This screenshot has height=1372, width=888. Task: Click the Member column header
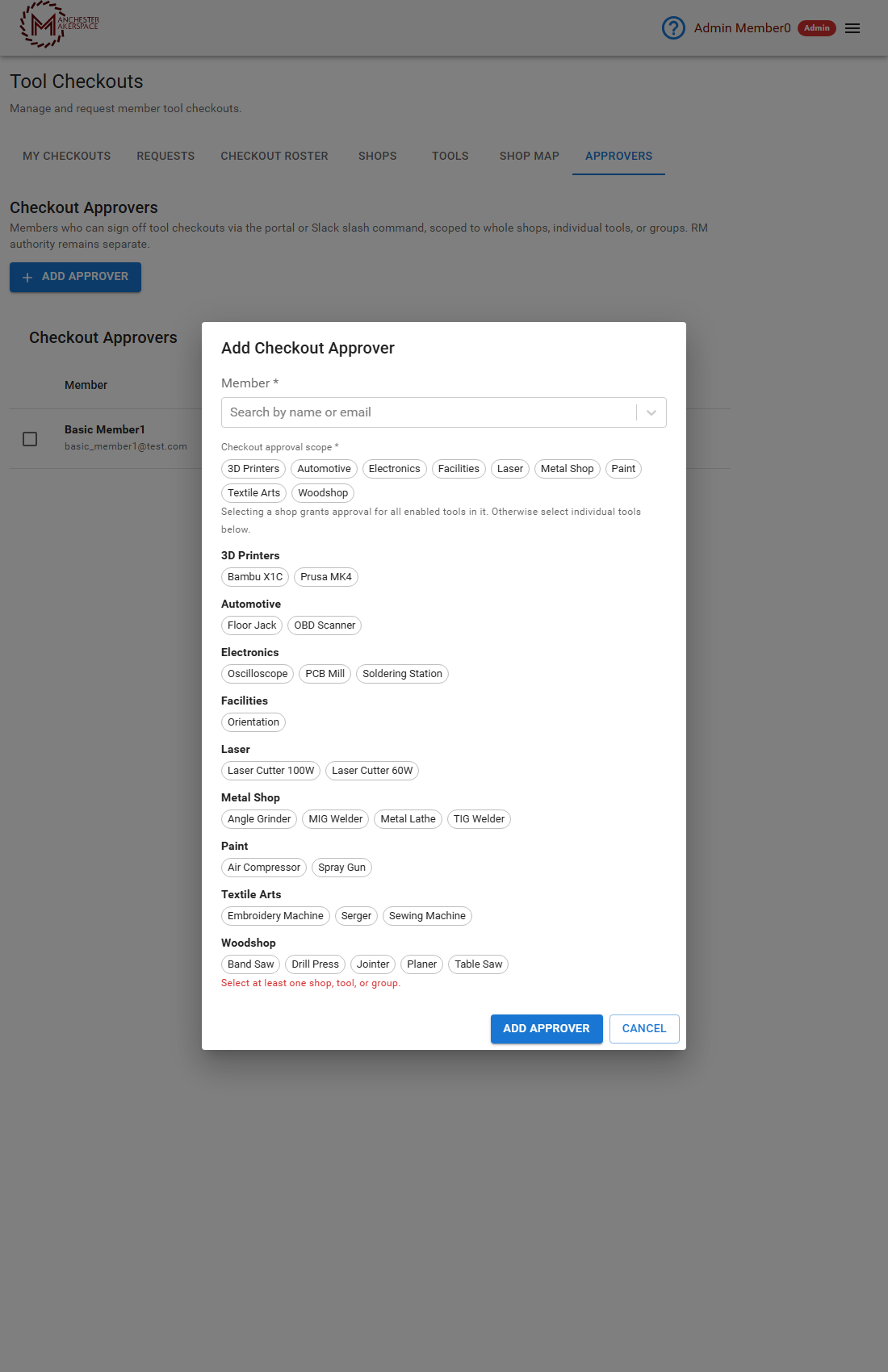pos(86,385)
